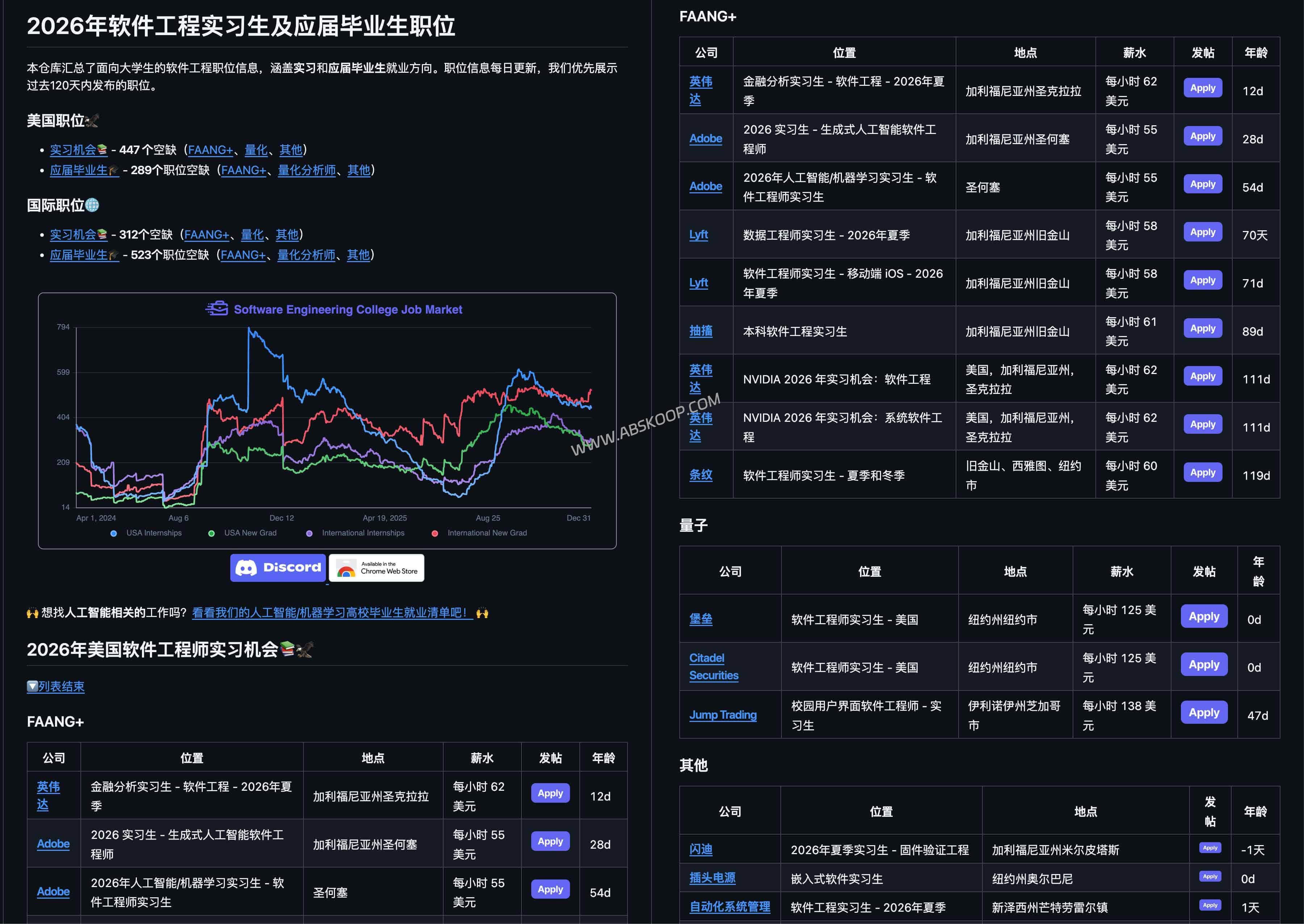This screenshot has height=924, width=1304.
Task: Click the Software Engineering College Job Market chart
Action: tap(327, 421)
